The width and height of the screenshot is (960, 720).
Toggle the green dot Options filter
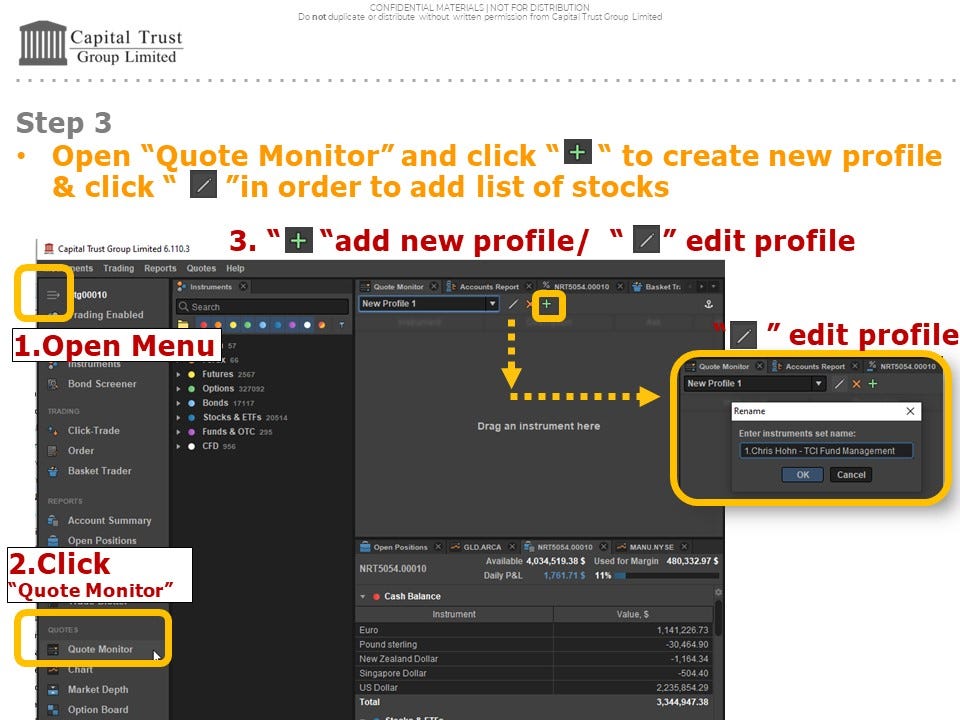pos(247,325)
